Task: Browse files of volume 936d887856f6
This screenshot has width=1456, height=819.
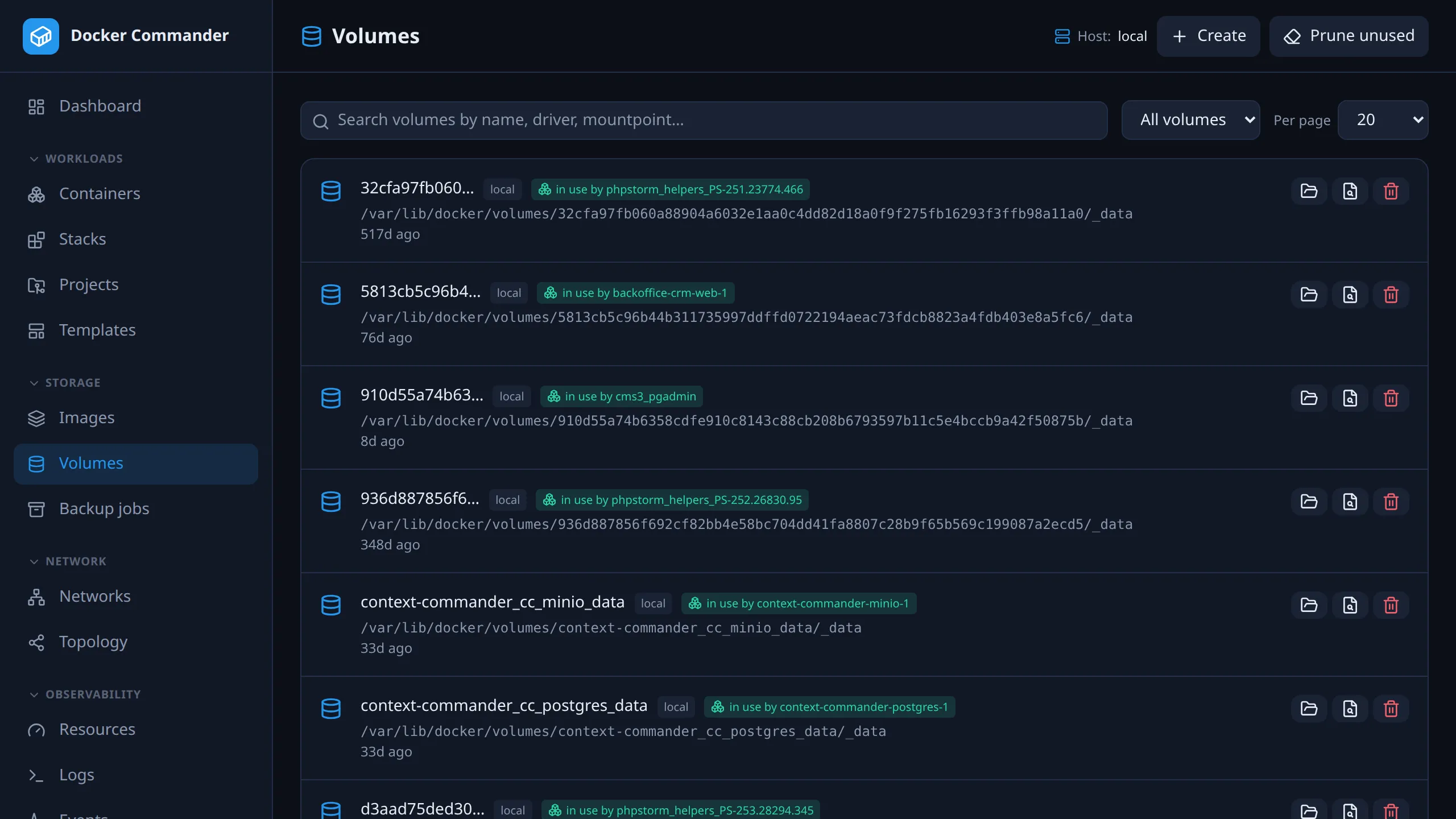Action: (x=1309, y=502)
